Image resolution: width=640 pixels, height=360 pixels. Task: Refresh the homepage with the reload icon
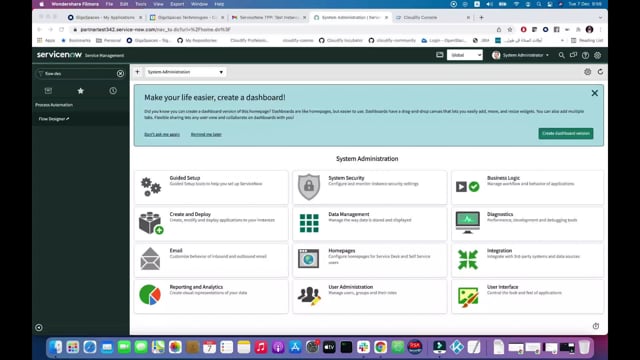click(x=600, y=72)
